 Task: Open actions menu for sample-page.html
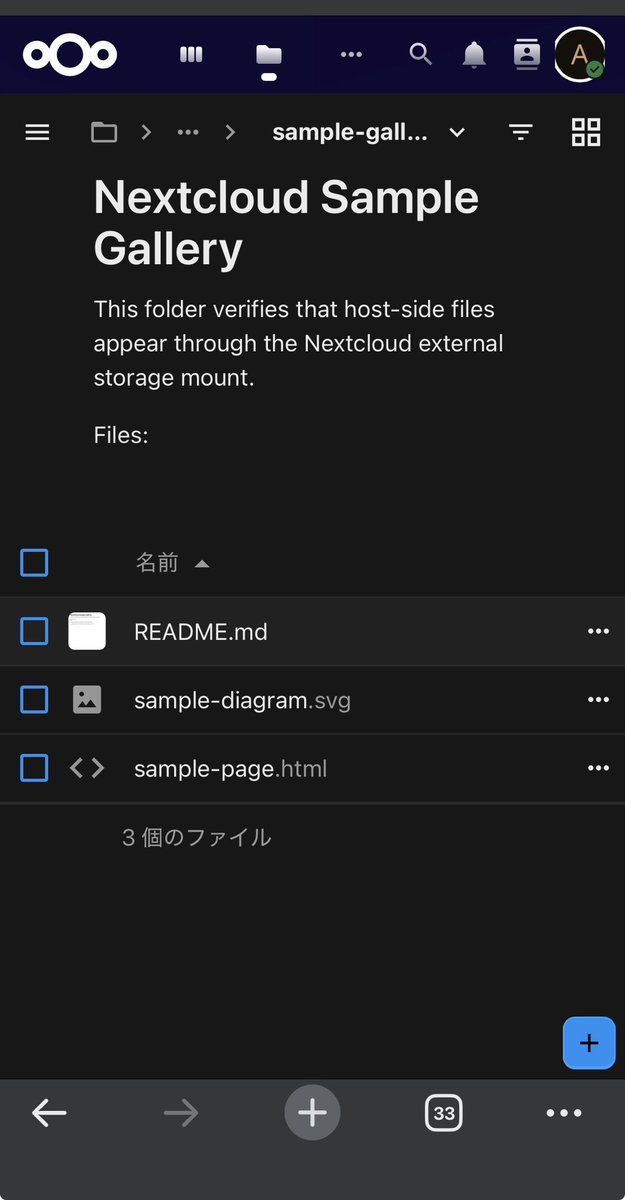click(598, 768)
